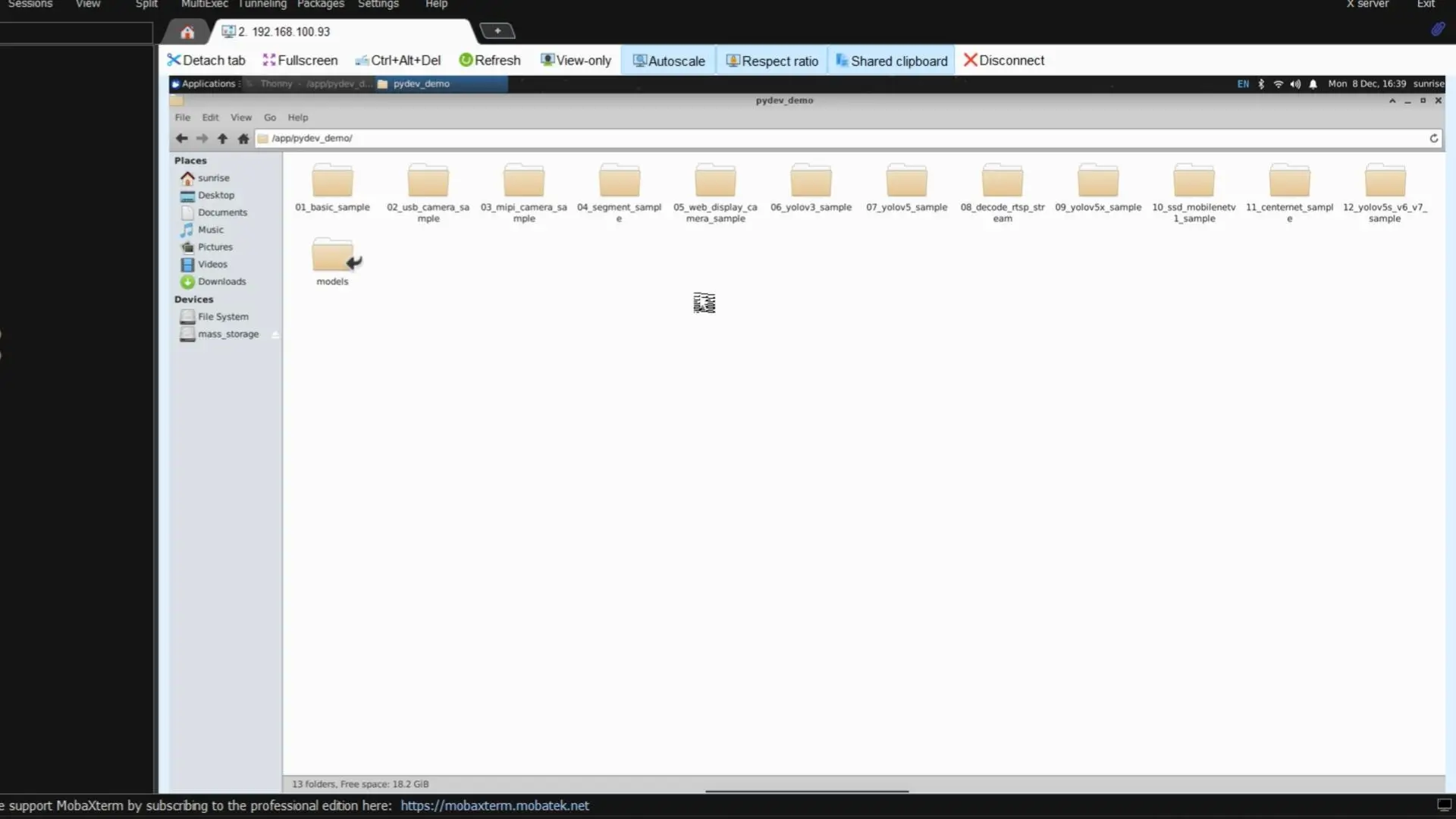The width and height of the screenshot is (1456, 819).
Task: Go to home folder toolbar icon
Action: pyautogui.click(x=243, y=138)
